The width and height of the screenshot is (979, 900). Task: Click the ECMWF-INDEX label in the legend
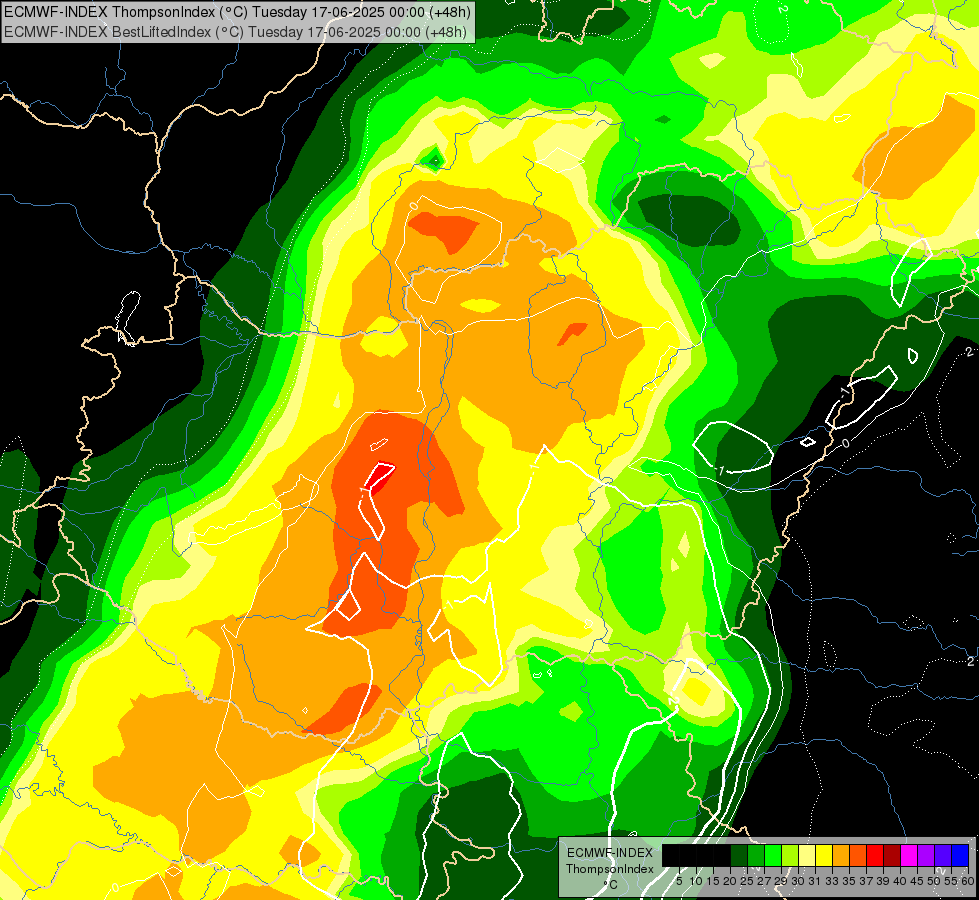click(610, 853)
